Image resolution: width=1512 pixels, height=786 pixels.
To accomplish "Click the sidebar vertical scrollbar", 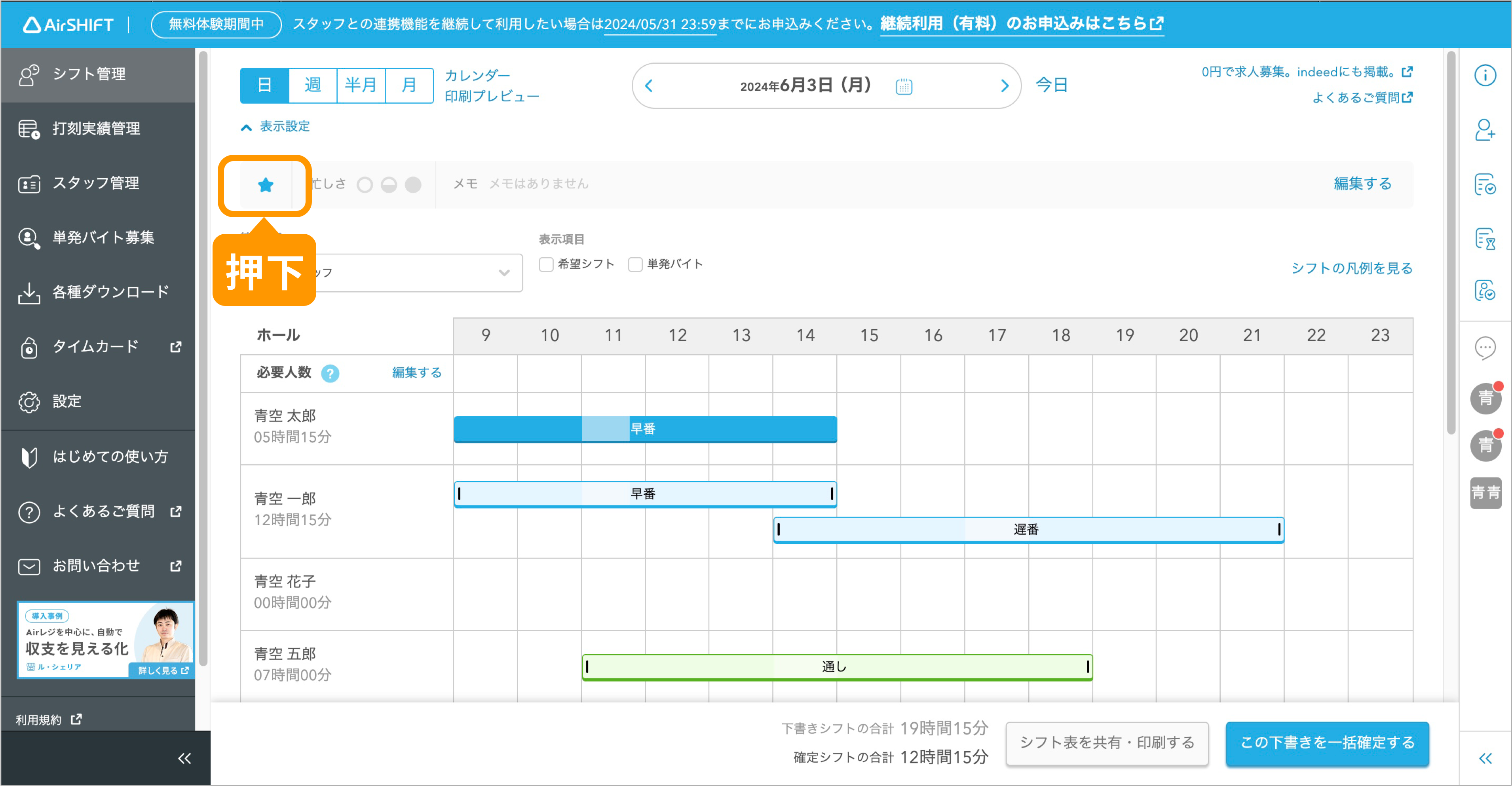I will coord(203,358).
